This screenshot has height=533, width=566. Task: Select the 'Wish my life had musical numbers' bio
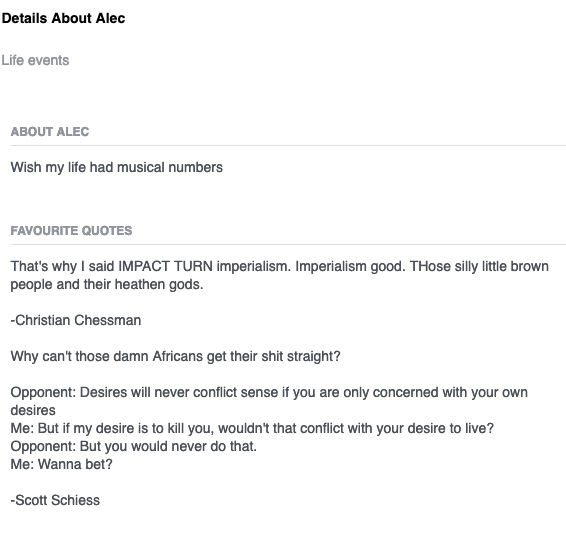(117, 167)
